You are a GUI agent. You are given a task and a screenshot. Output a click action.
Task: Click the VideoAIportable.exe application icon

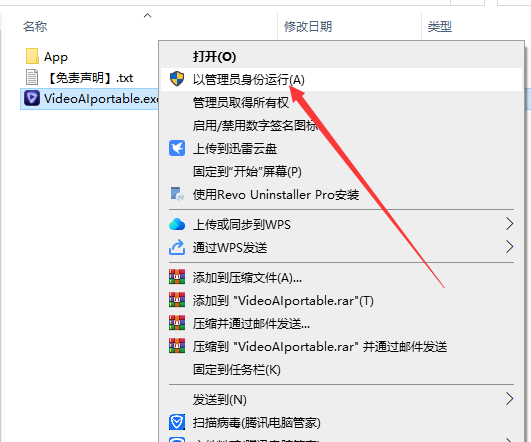click(x=32, y=99)
